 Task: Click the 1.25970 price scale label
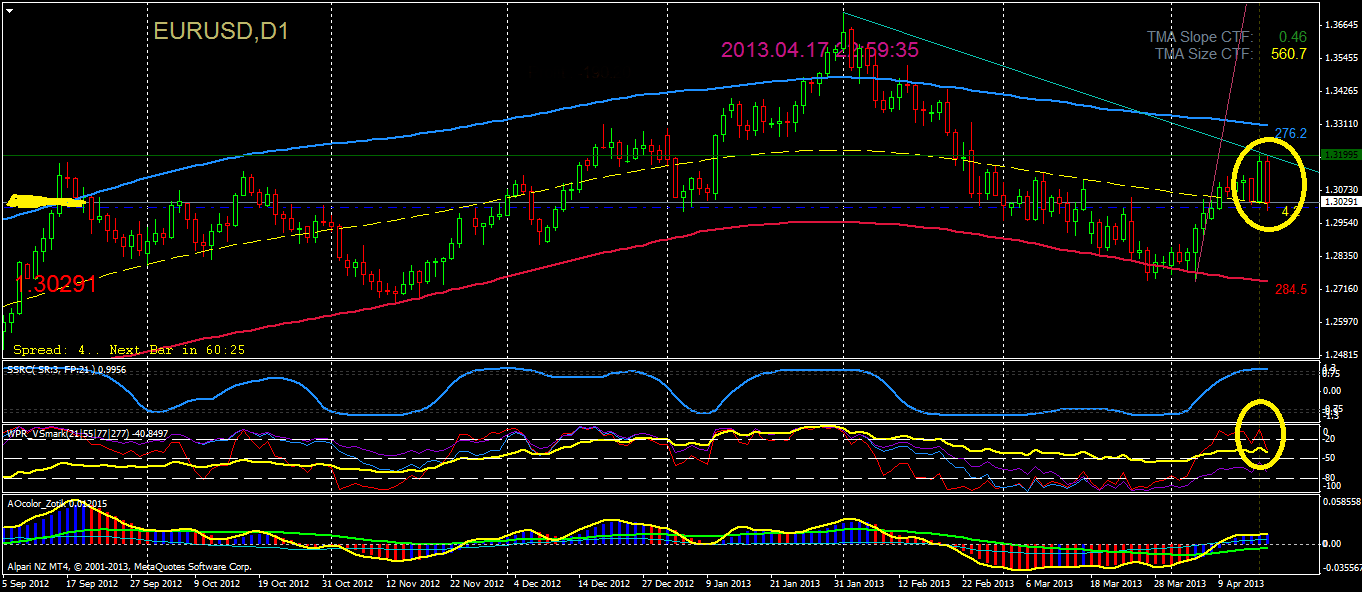1339,321
